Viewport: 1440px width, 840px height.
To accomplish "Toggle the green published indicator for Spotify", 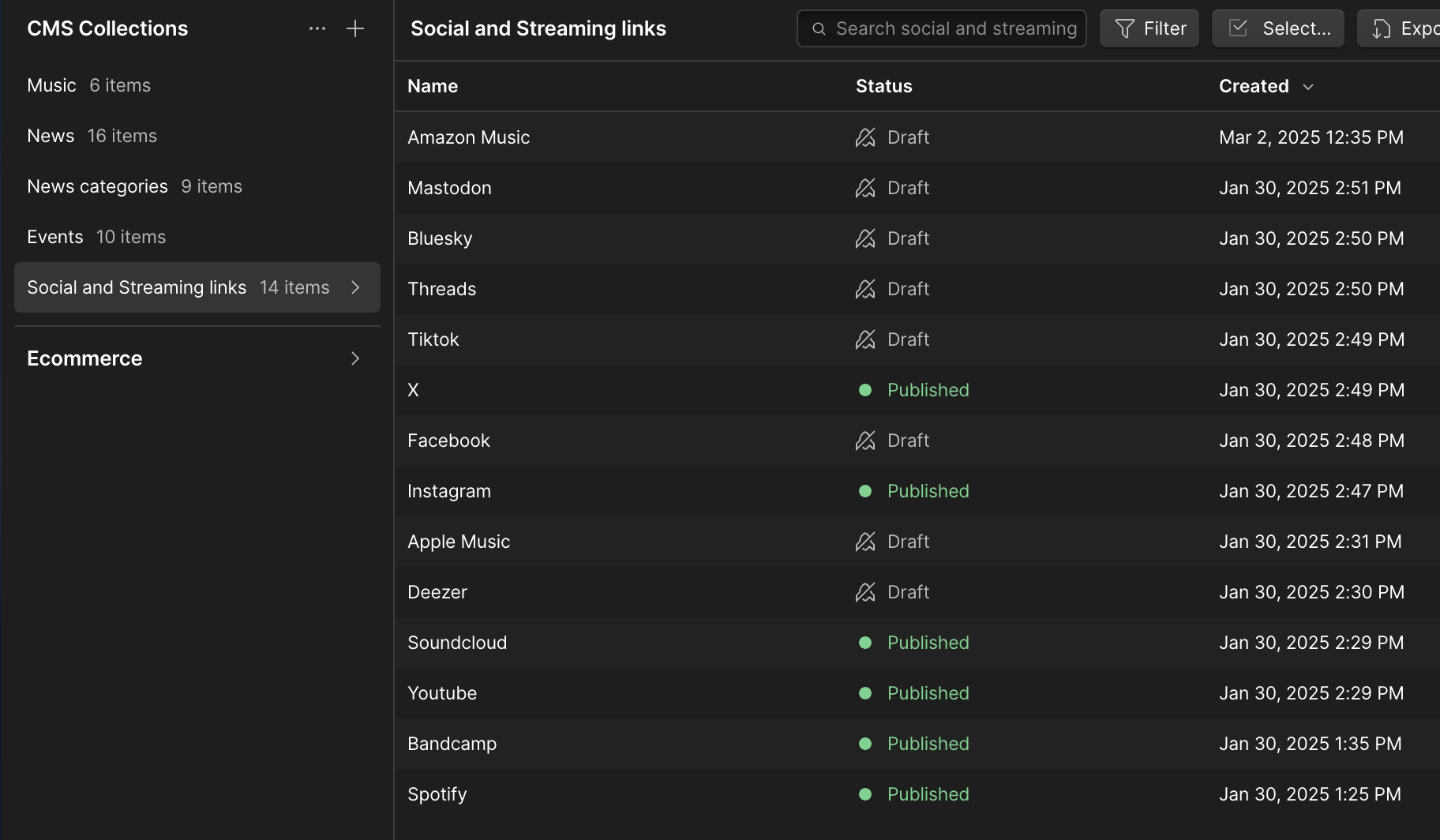I will [866, 794].
